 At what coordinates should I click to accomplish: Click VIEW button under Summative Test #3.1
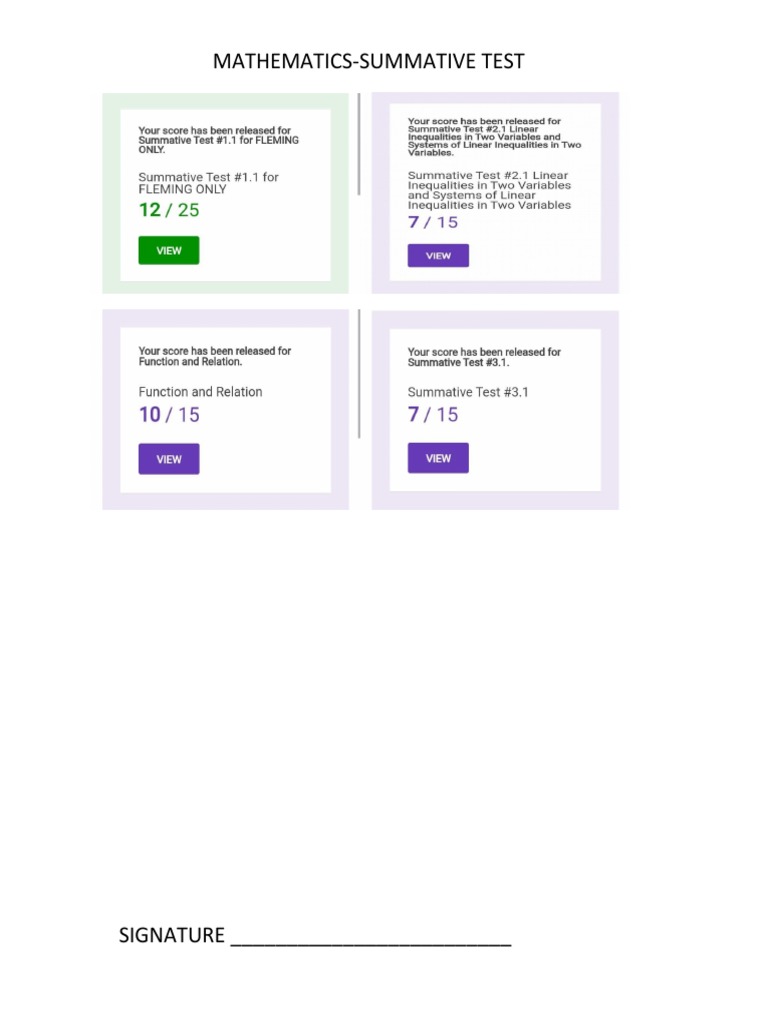click(x=438, y=458)
